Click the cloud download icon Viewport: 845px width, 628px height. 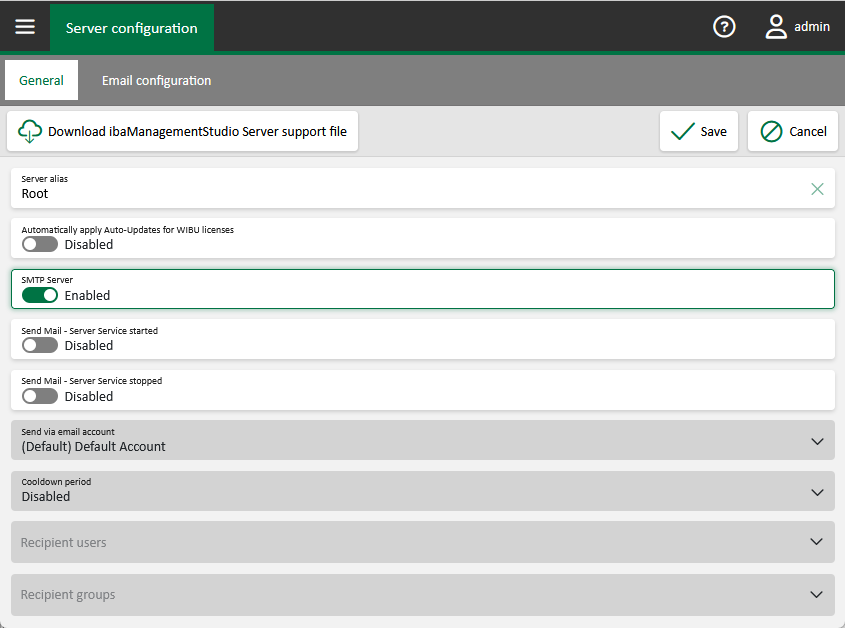30,131
